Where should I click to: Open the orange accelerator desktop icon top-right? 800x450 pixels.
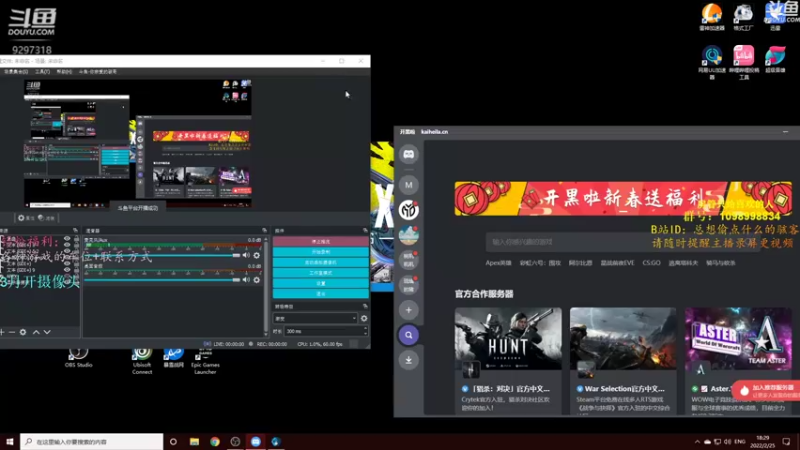(711, 17)
